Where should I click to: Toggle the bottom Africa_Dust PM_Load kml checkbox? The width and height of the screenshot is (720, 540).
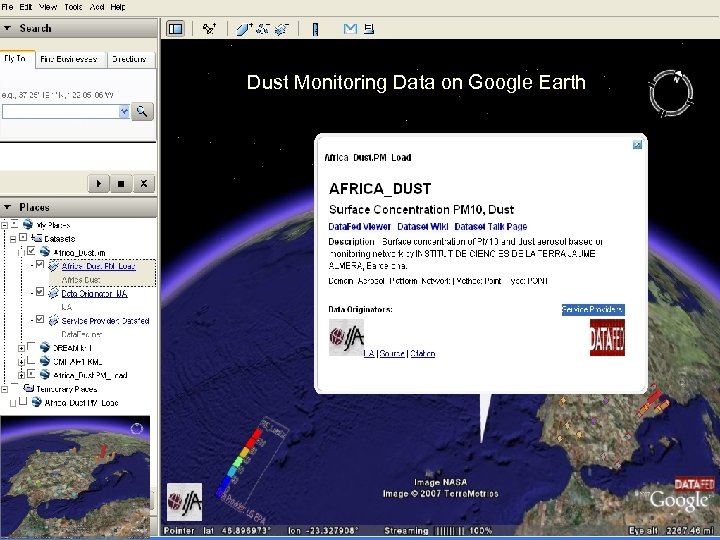coord(31,374)
